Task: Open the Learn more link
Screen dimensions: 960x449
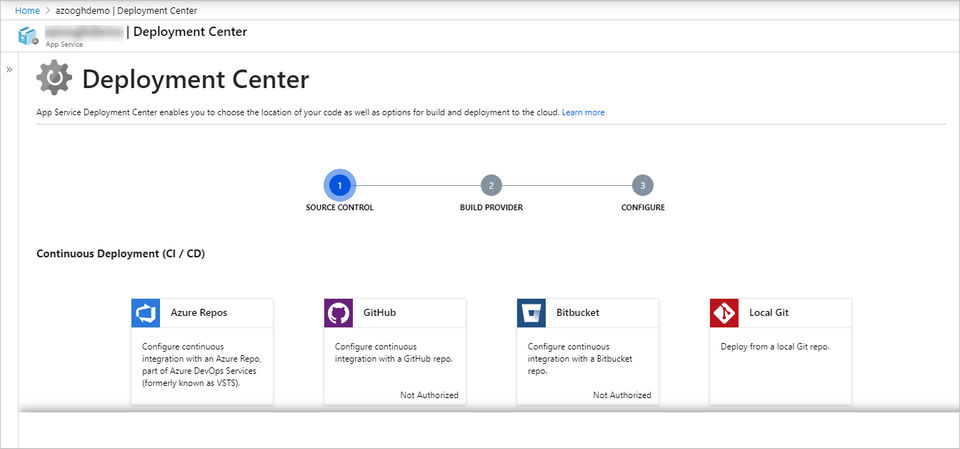Action: click(x=583, y=112)
